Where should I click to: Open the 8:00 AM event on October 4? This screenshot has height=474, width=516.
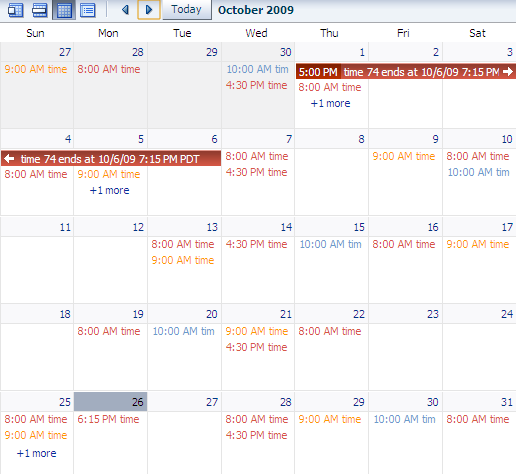[x=36, y=174]
